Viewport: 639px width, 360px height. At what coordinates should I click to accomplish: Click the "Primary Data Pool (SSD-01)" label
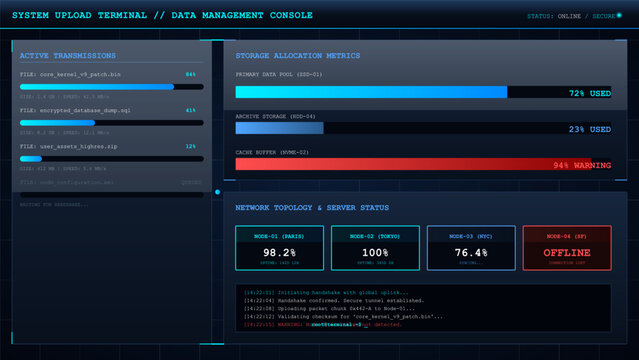tap(279, 75)
